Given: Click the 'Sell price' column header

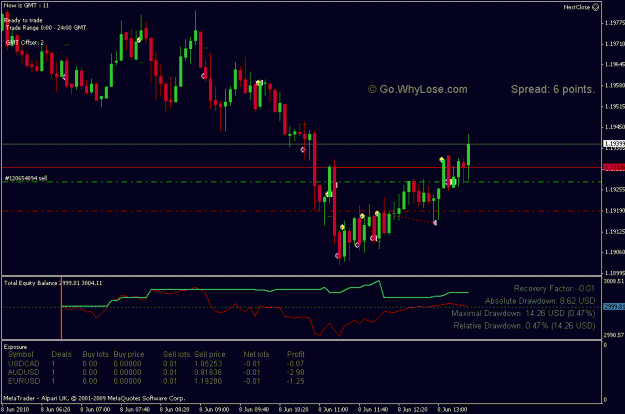Looking at the screenshot, I should (x=210, y=354).
